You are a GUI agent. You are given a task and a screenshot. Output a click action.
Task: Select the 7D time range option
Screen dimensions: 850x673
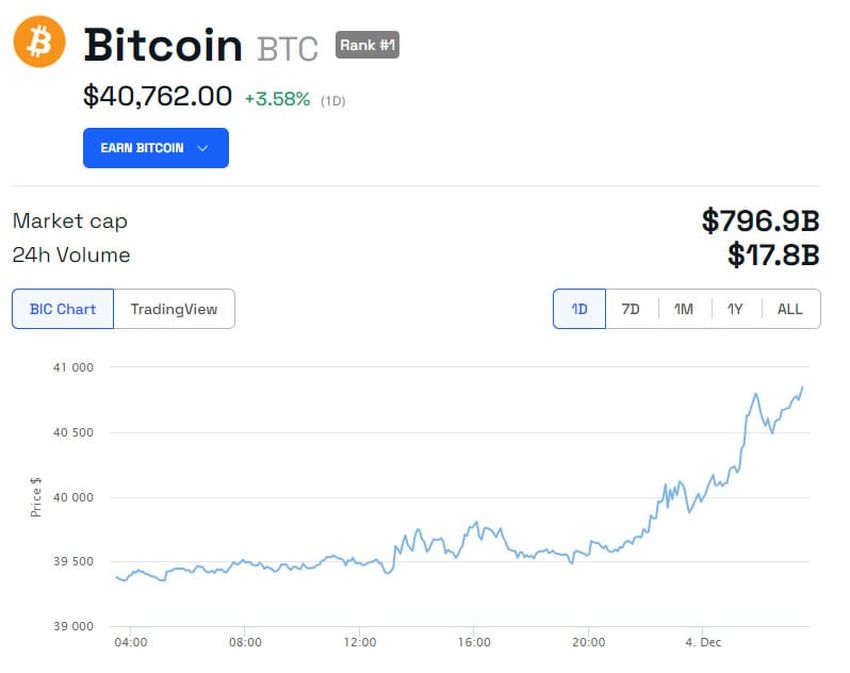(x=631, y=309)
